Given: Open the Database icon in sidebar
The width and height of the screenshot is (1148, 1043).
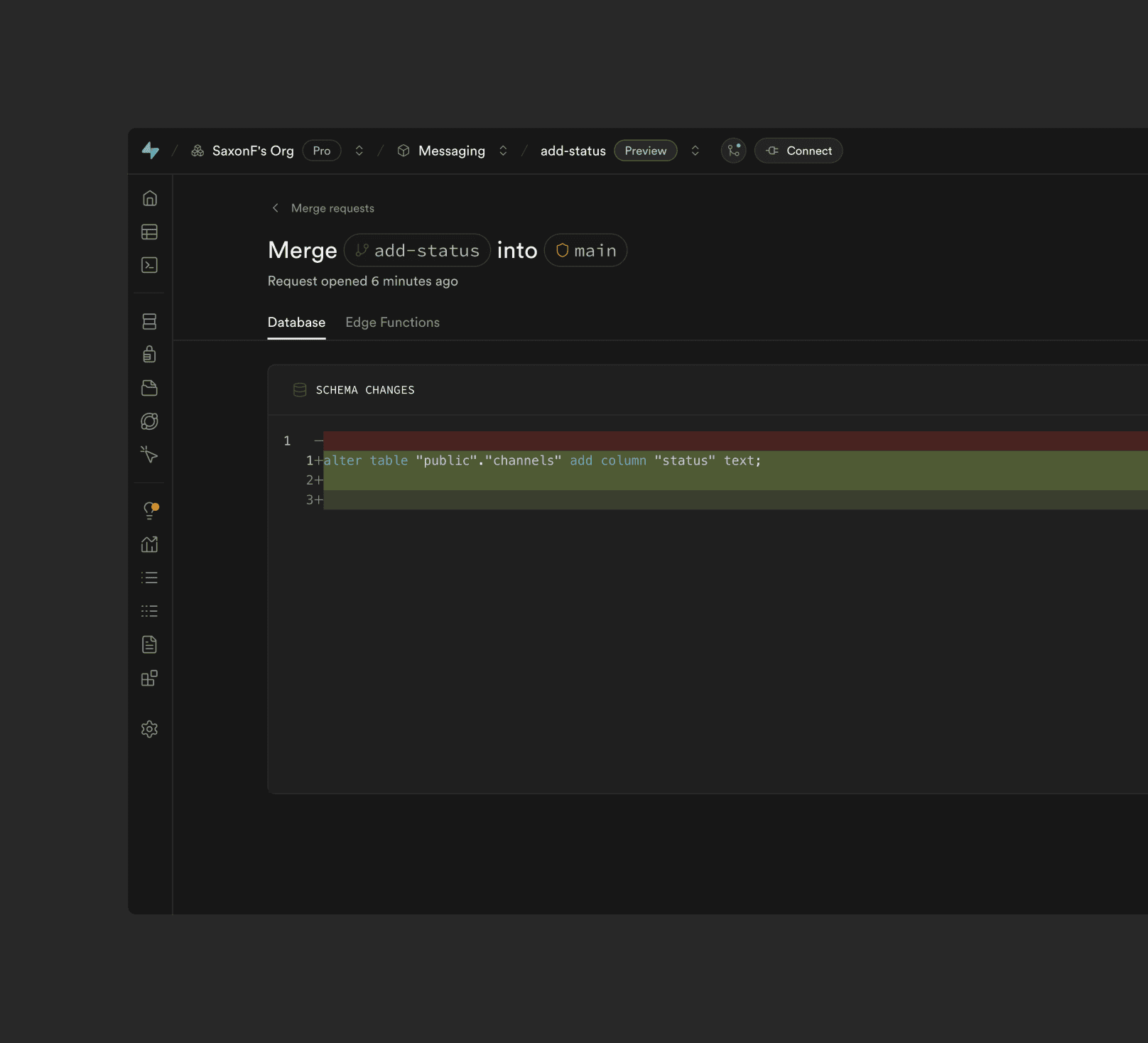Looking at the screenshot, I should click(x=149, y=321).
